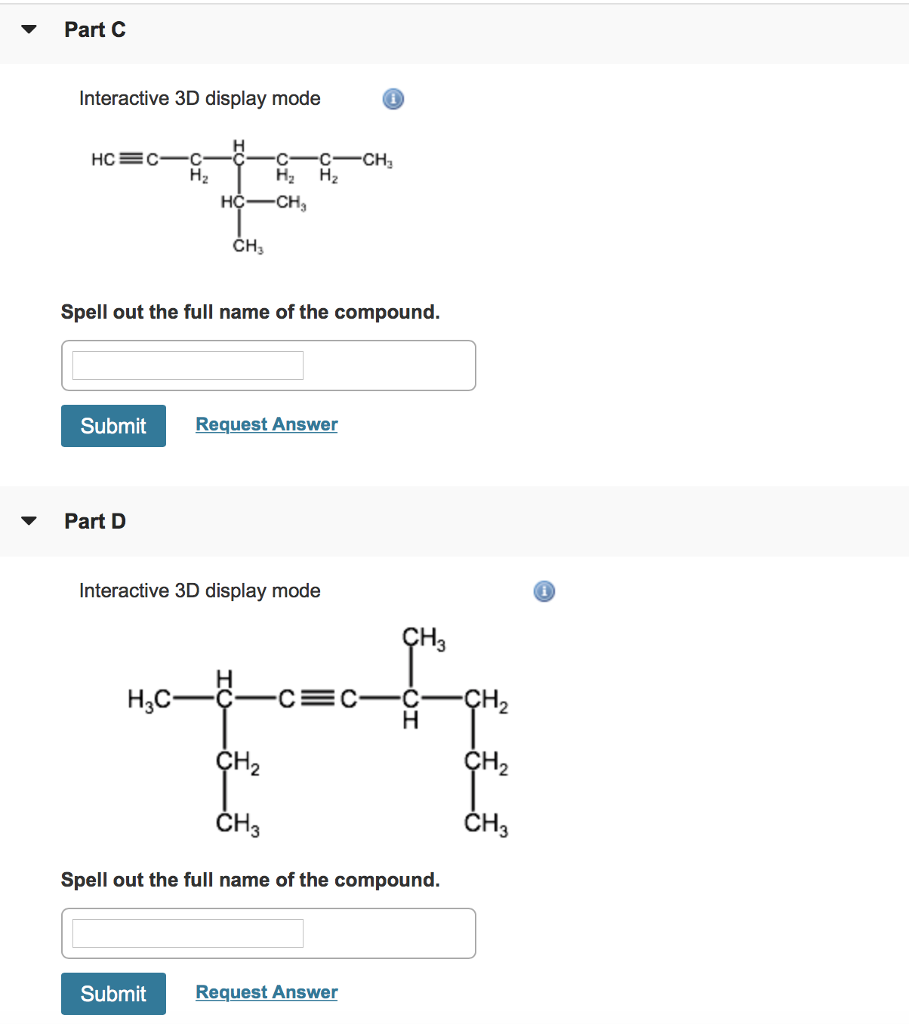The image size is (909, 1024).
Task: Open Request Answer for Part D
Action: [266, 992]
